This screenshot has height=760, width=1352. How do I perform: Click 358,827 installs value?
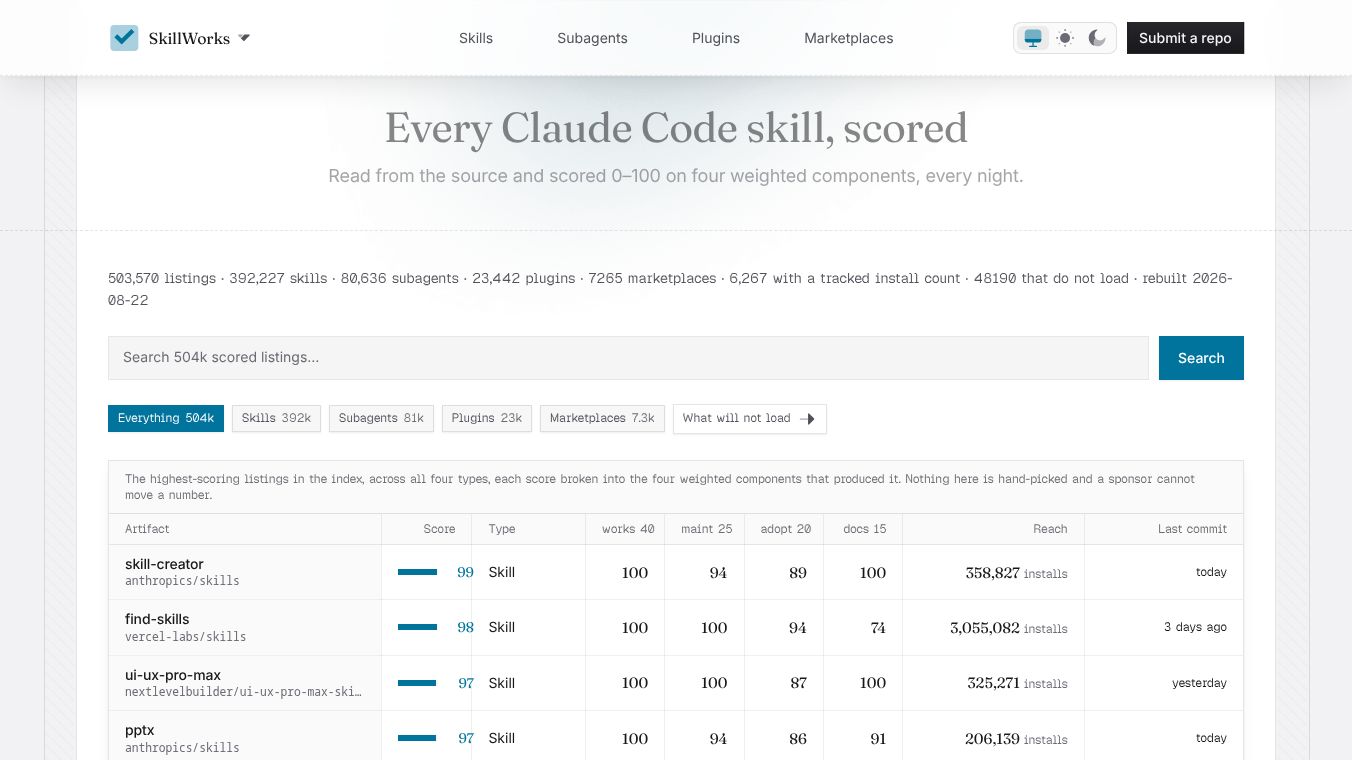tap(1016, 573)
